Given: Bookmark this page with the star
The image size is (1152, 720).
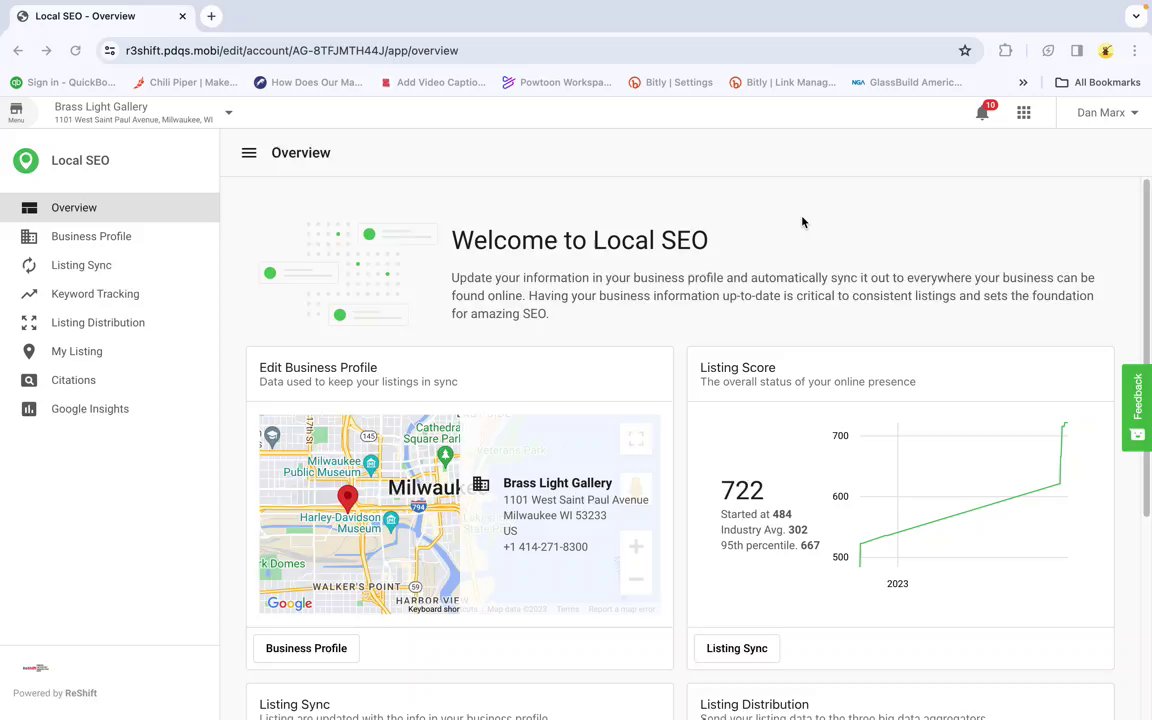Looking at the screenshot, I should pyautogui.click(x=965, y=51).
